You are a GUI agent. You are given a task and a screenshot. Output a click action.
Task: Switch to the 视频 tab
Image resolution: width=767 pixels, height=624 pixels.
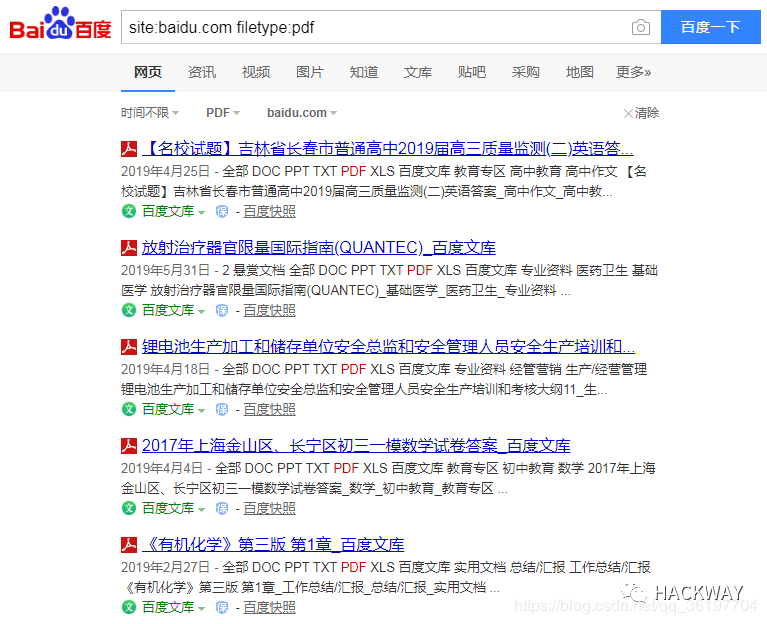coord(256,72)
